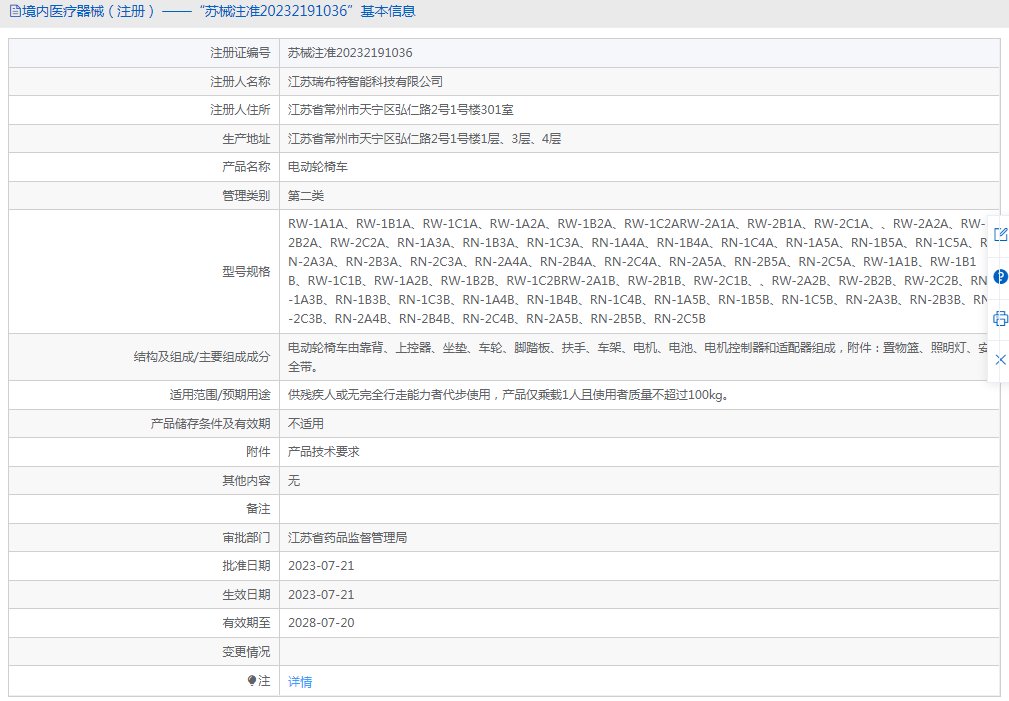Click the 批准日期 row label

coord(246,566)
